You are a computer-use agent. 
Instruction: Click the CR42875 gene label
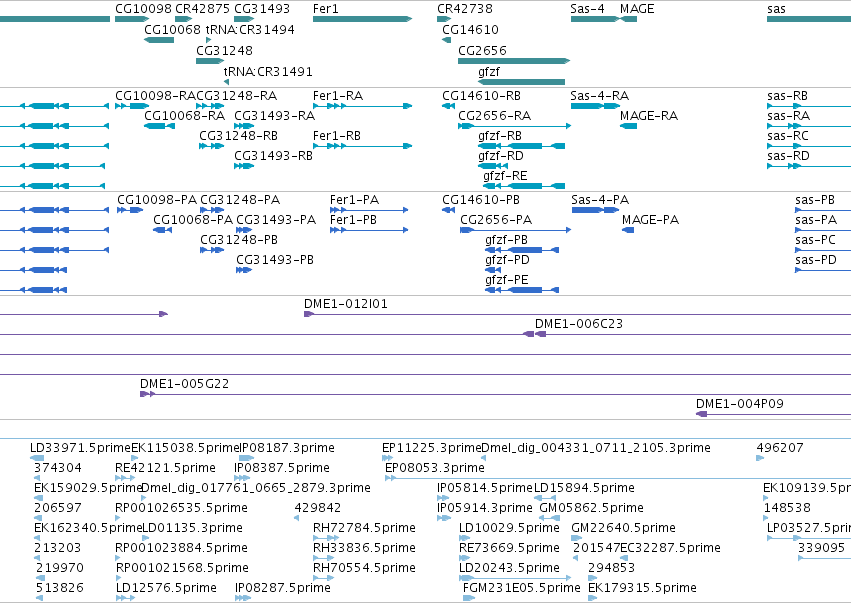[x=202, y=9]
